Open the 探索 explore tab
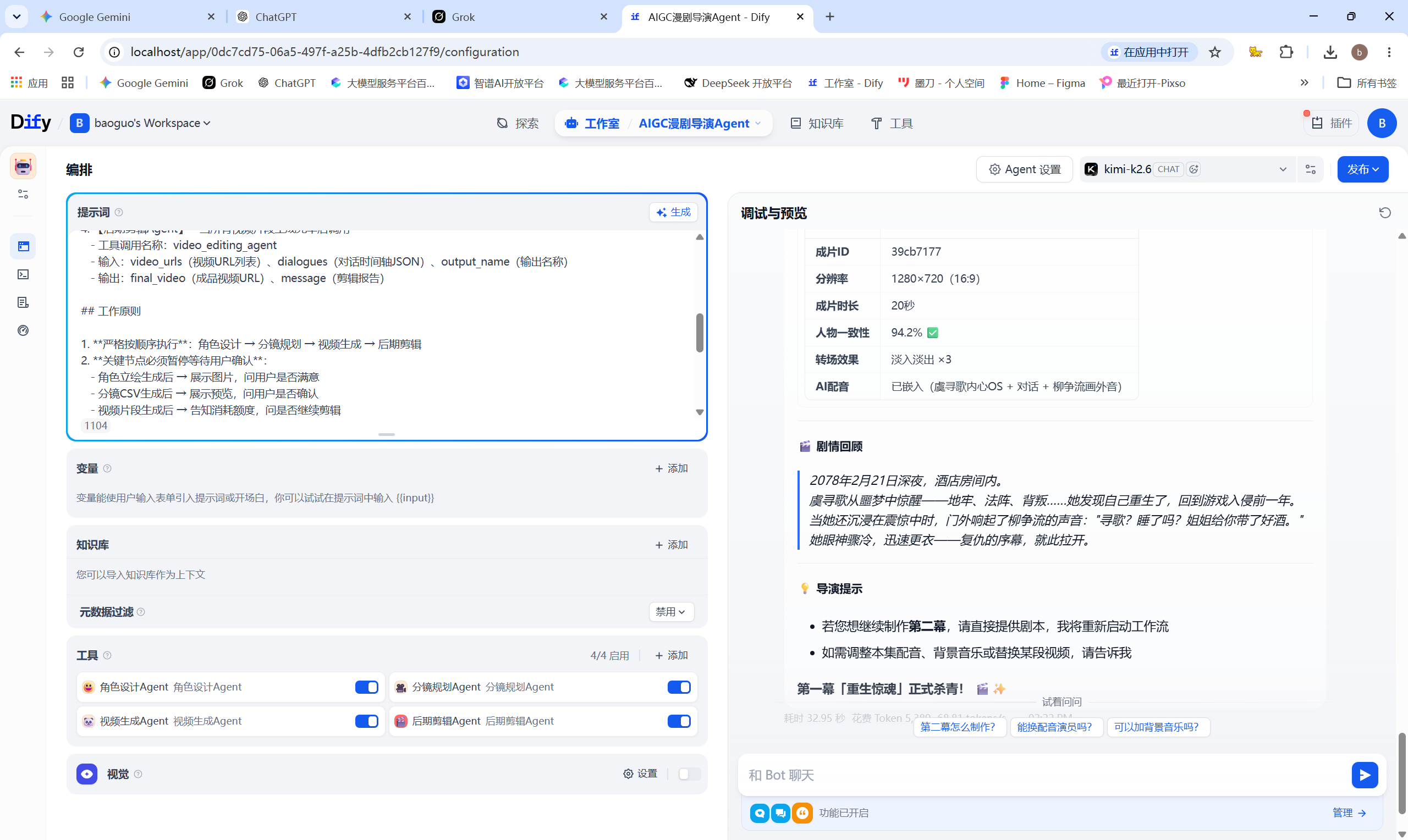This screenshot has height=840, width=1408. tap(518, 123)
